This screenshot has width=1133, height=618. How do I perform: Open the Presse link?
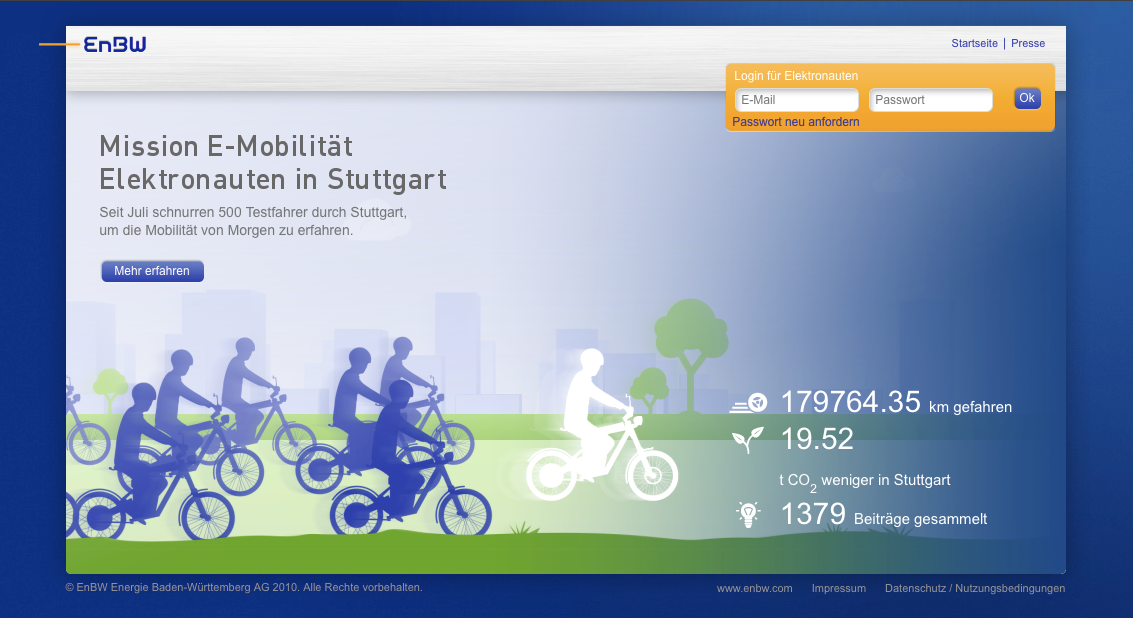coord(1028,43)
